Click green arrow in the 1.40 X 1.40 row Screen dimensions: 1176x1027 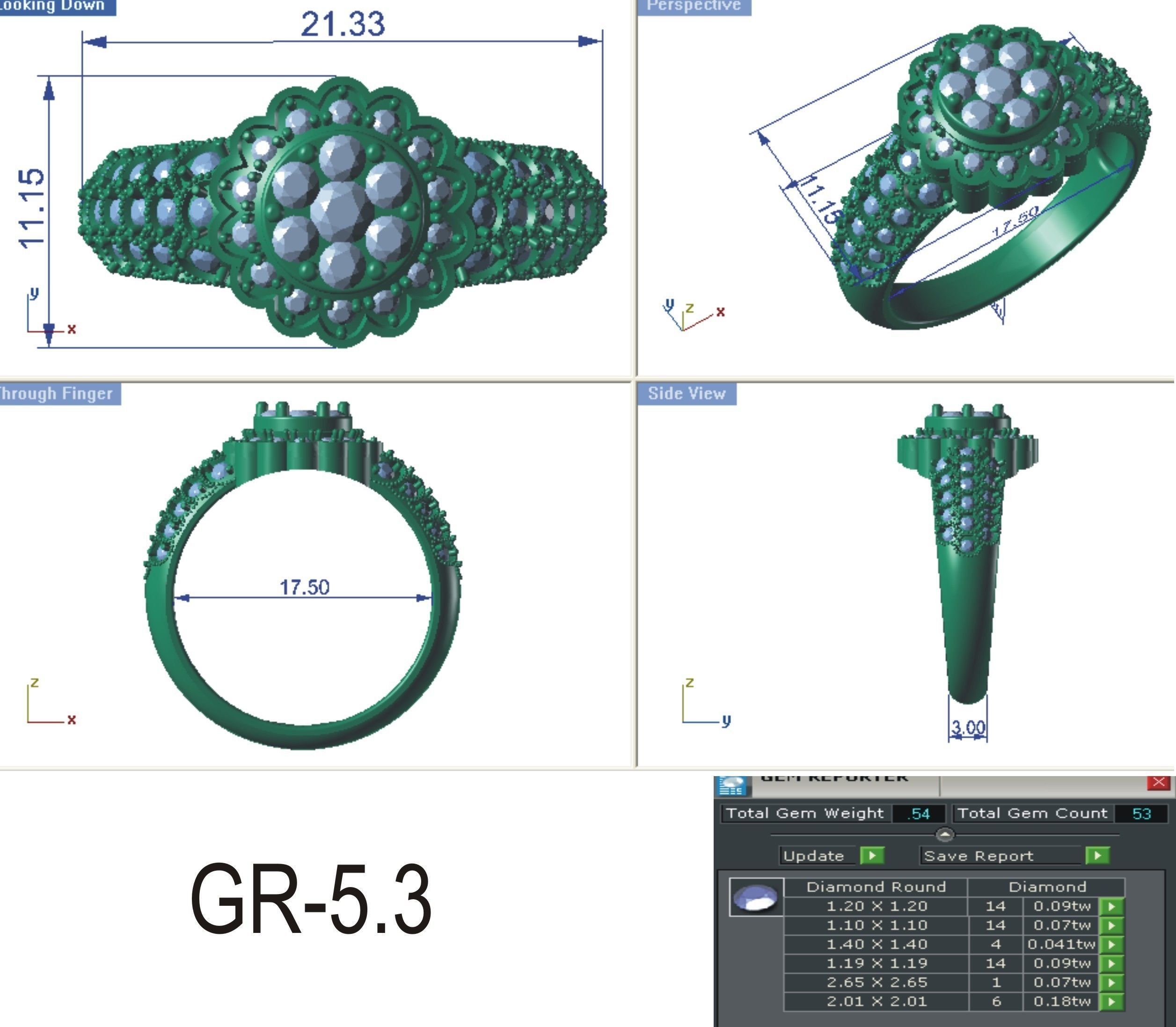point(1111,944)
